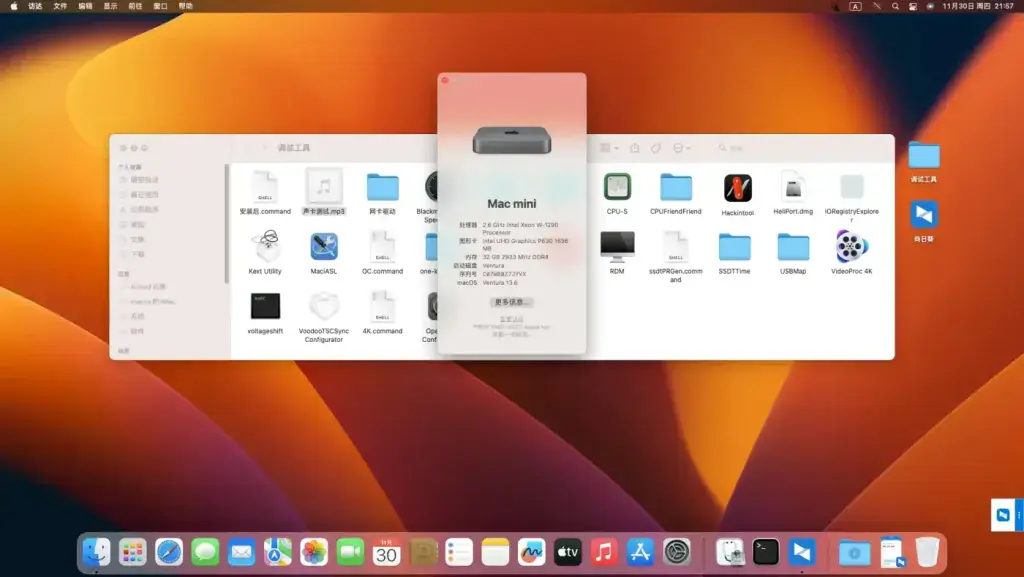The width and height of the screenshot is (1024, 577).
Task: Select the OC.command shell script
Action: 383,247
